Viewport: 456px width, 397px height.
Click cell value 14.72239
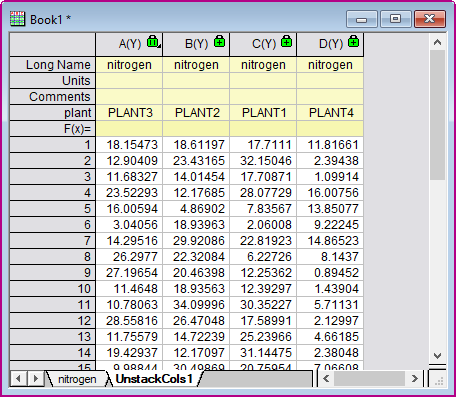pyautogui.click(x=196, y=337)
